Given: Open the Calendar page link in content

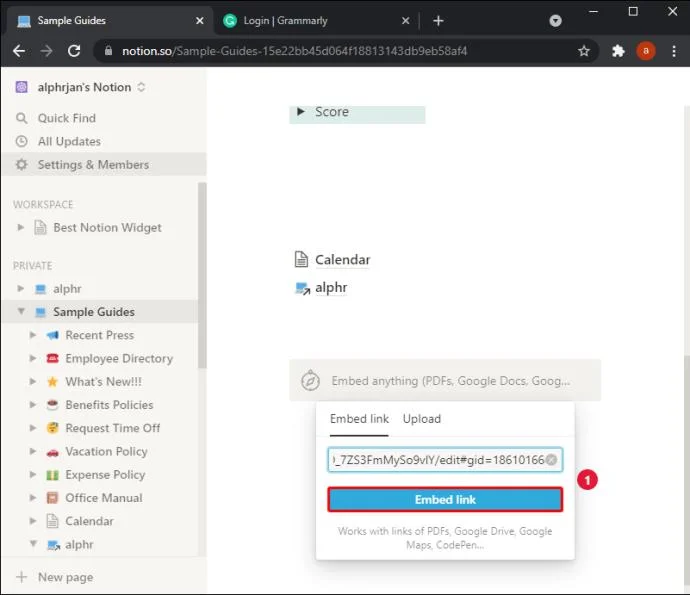Looking at the screenshot, I should click(x=342, y=260).
